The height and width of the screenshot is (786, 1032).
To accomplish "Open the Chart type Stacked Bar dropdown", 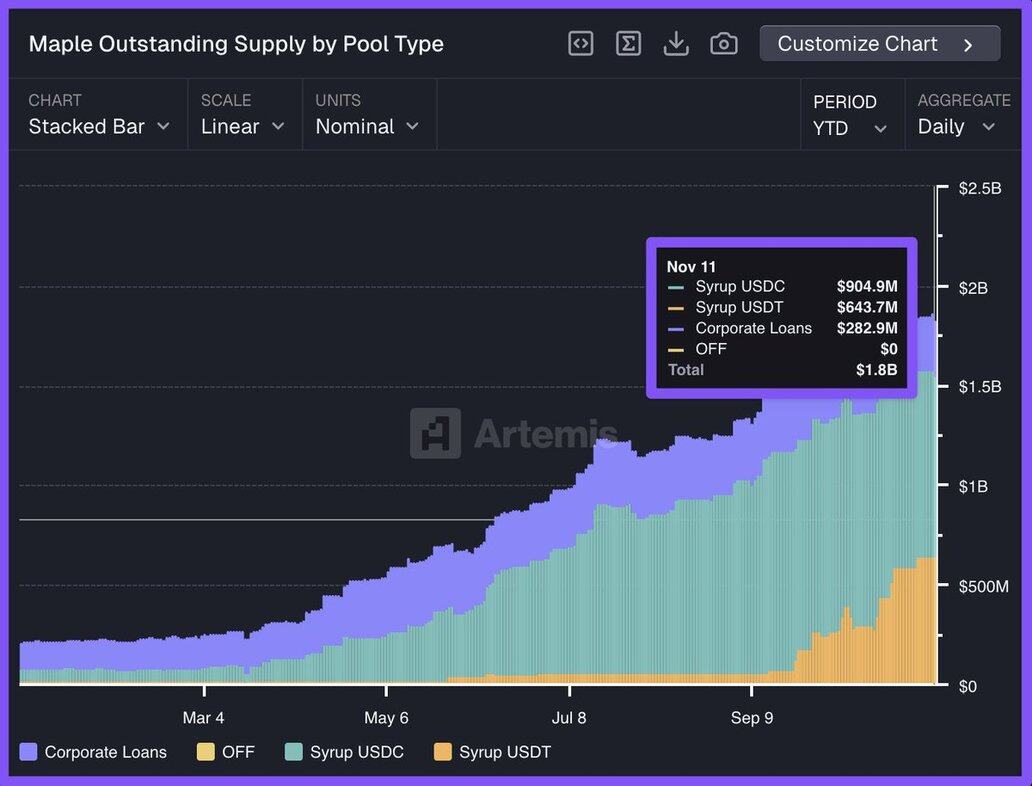I will pos(98,127).
